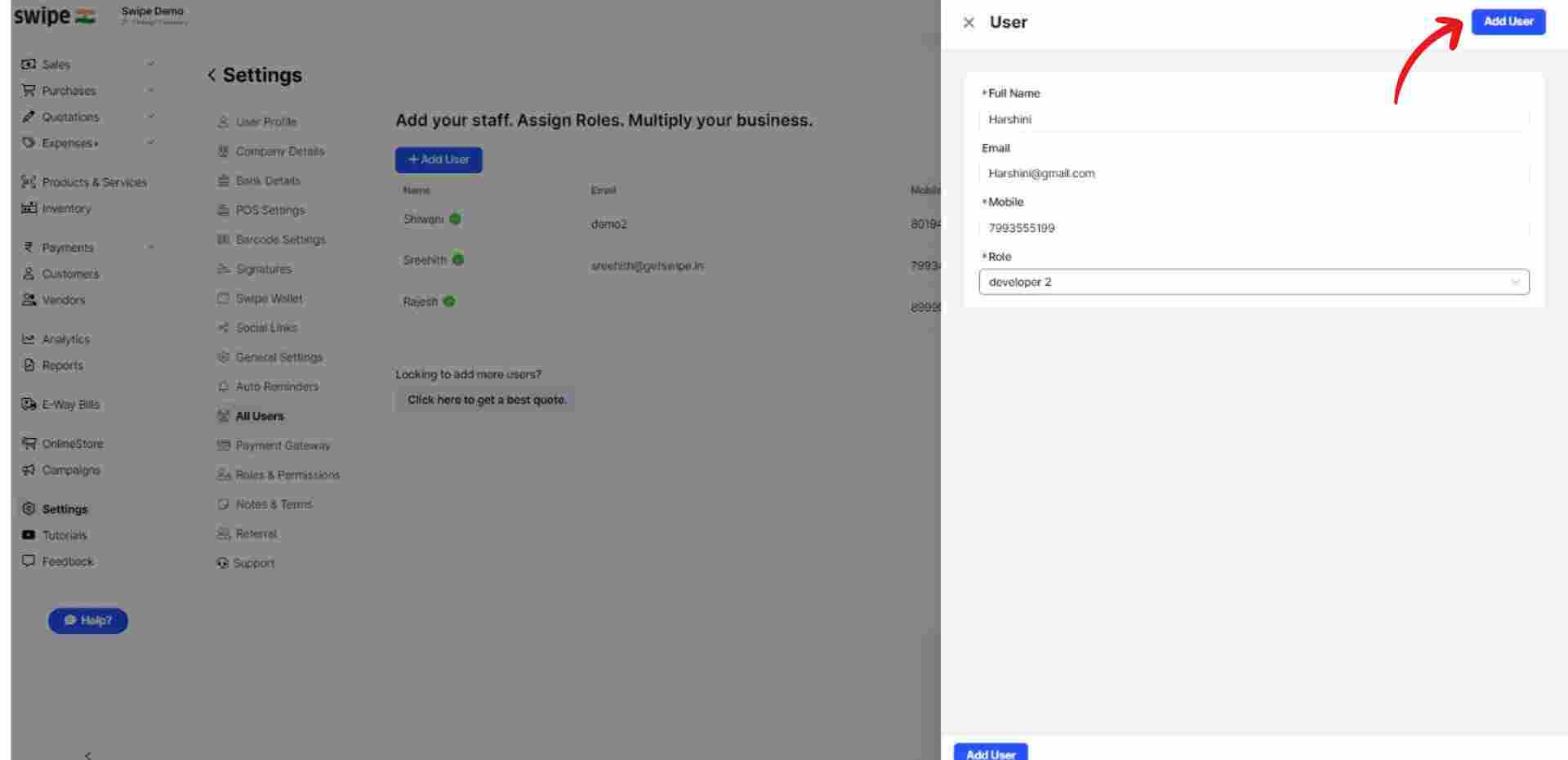Open Auto Reminders in the settings menu

tap(268, 387)
